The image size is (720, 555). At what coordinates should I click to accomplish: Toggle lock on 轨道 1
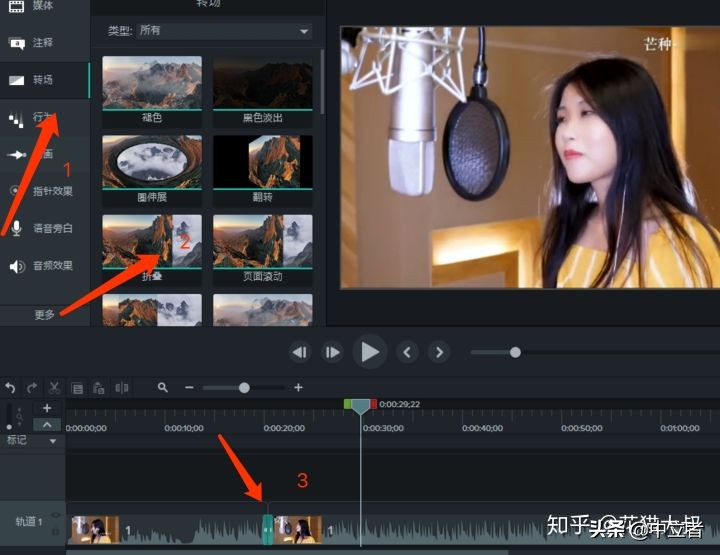(56, 532)
